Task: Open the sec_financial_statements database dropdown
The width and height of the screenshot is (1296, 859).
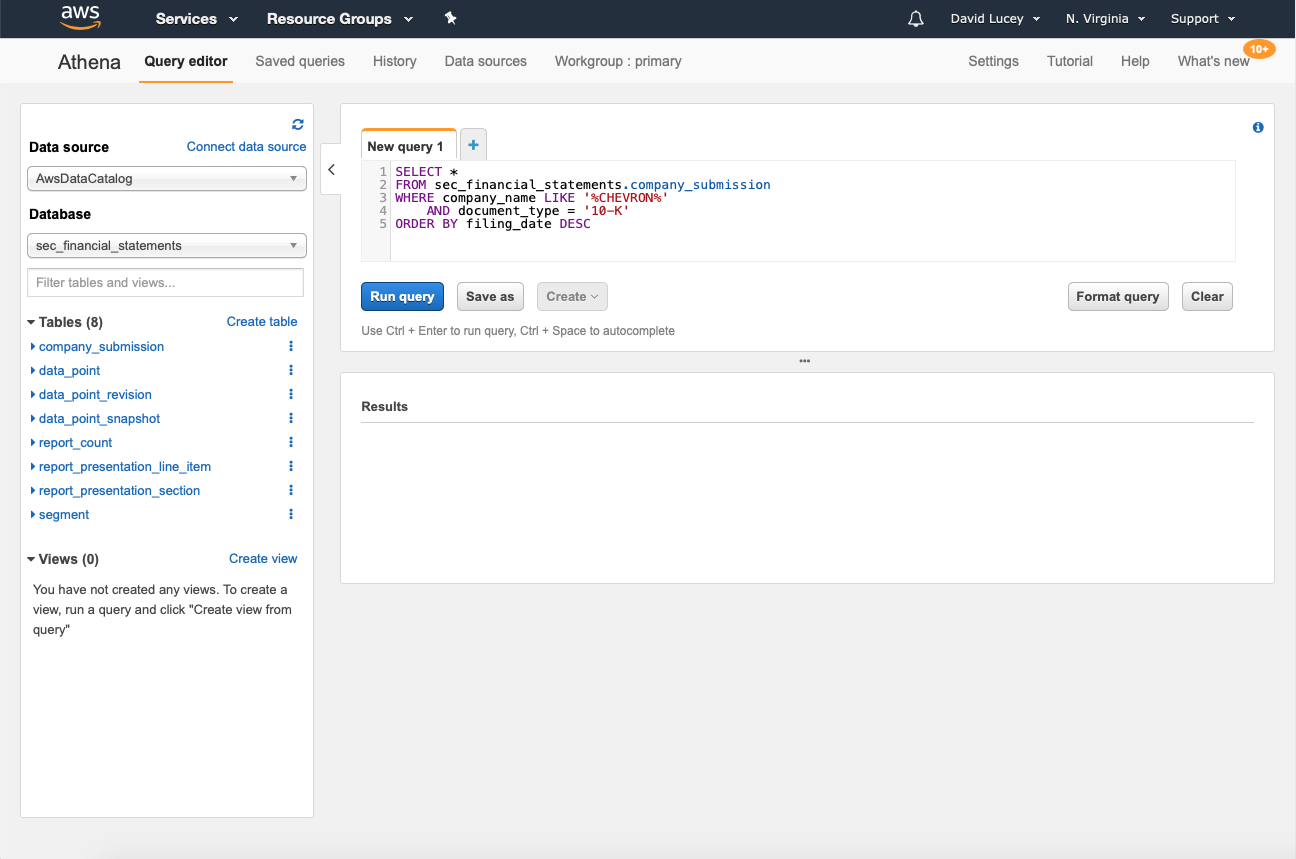Action: coord(166,246)
